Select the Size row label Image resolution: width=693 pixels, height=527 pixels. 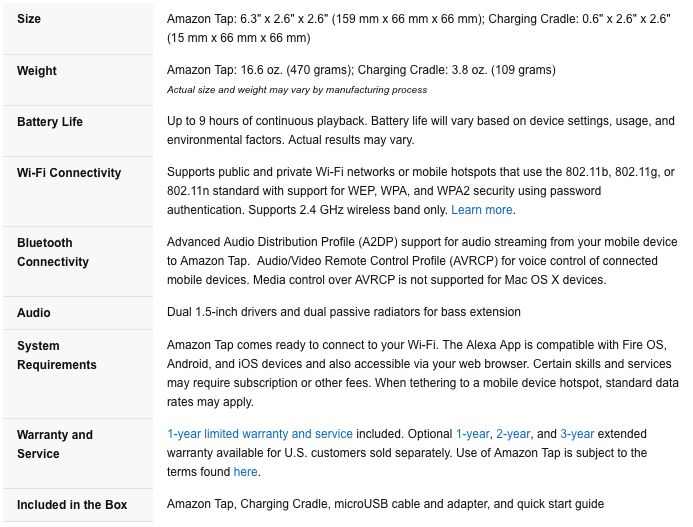coord(29,19)
